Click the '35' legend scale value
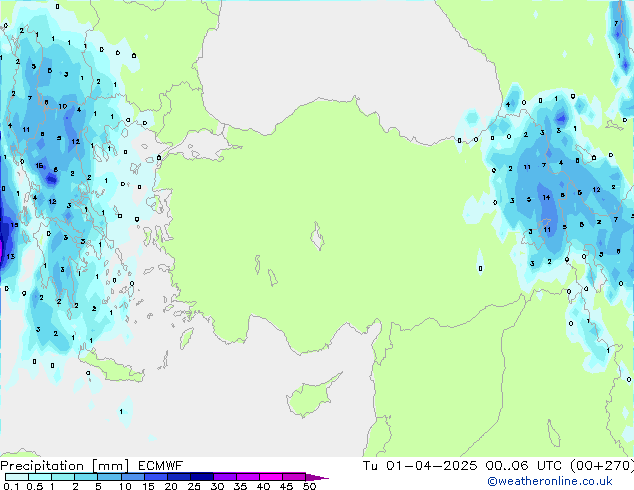Viewport: 634px width, 490px height. coord(240,486)
